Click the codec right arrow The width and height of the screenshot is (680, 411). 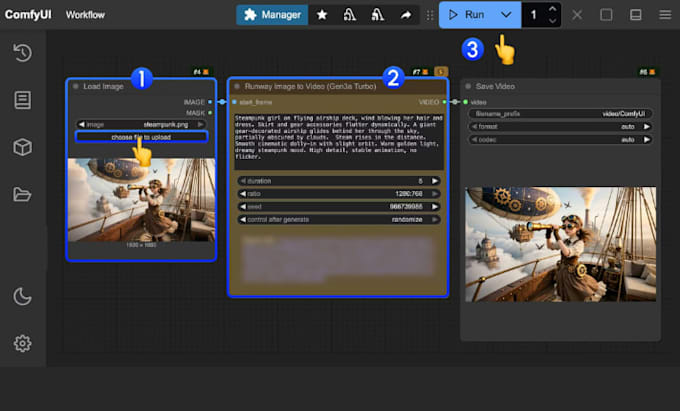tap(647, 140)
